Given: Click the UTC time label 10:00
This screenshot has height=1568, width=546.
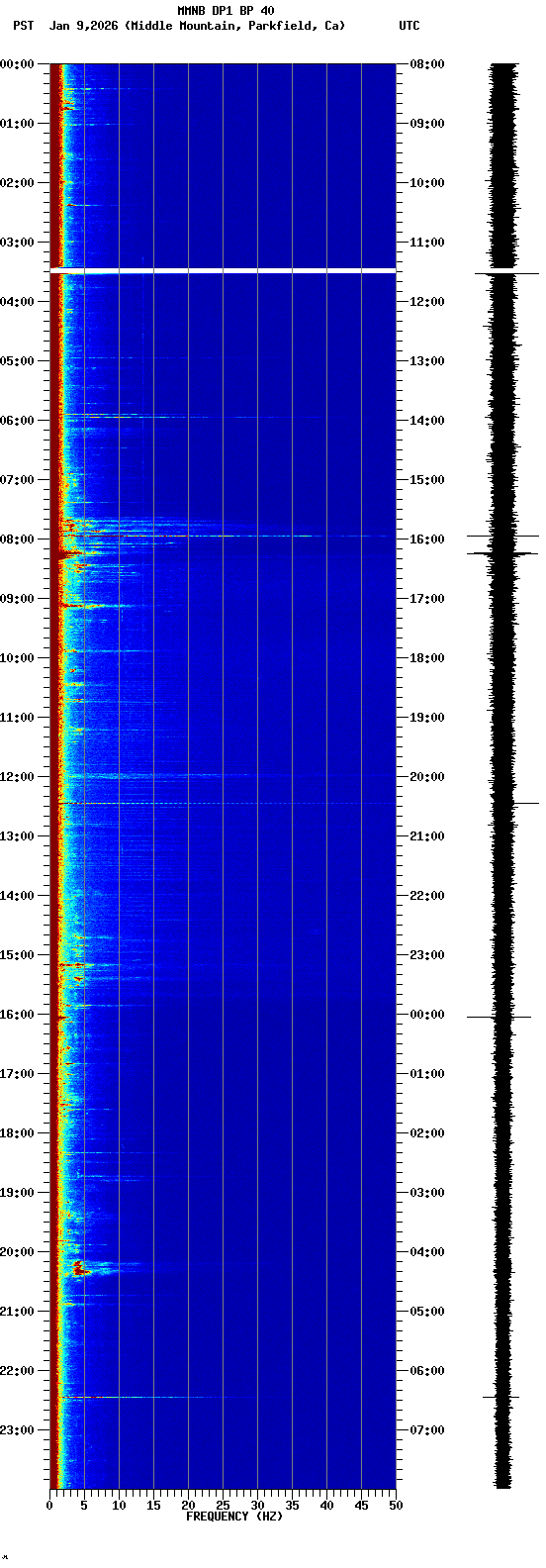Looking at the screenshot, I should [427, 183].
